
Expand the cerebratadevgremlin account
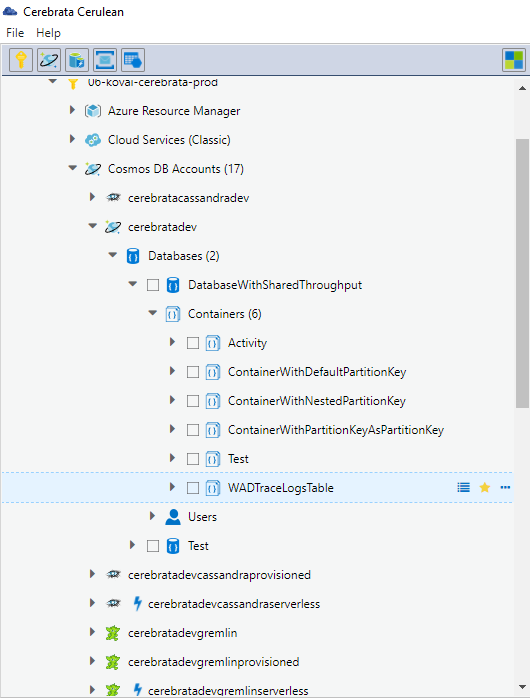click(x=92, y=632)
